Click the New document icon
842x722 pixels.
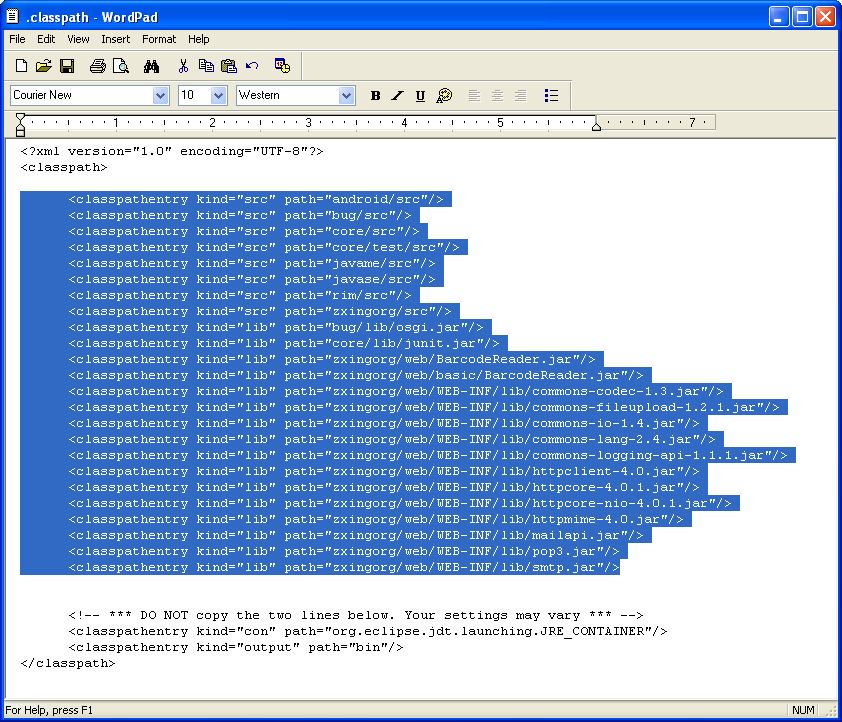(21, 66)
